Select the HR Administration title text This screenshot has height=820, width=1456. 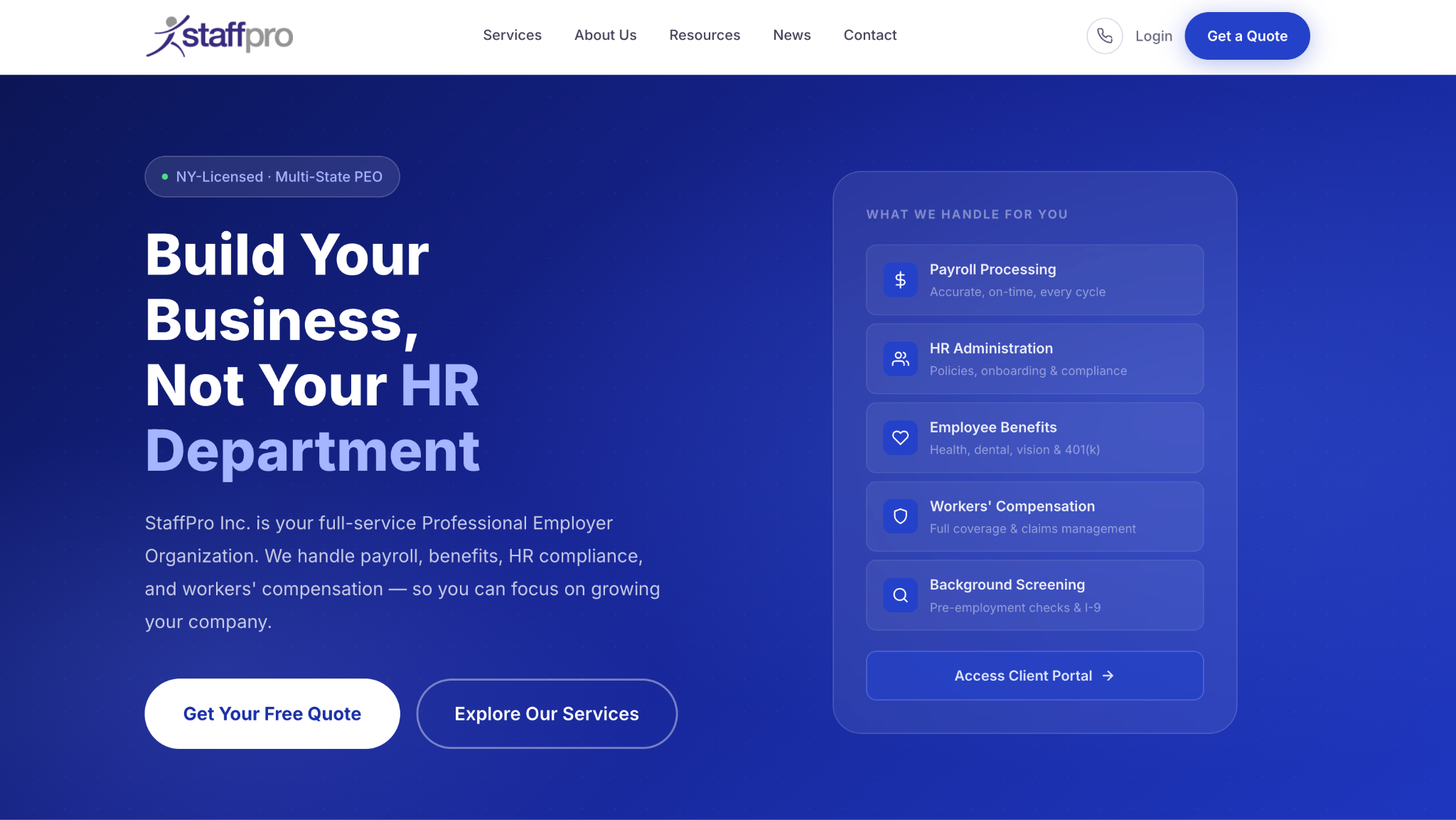[x=991, y=348]
